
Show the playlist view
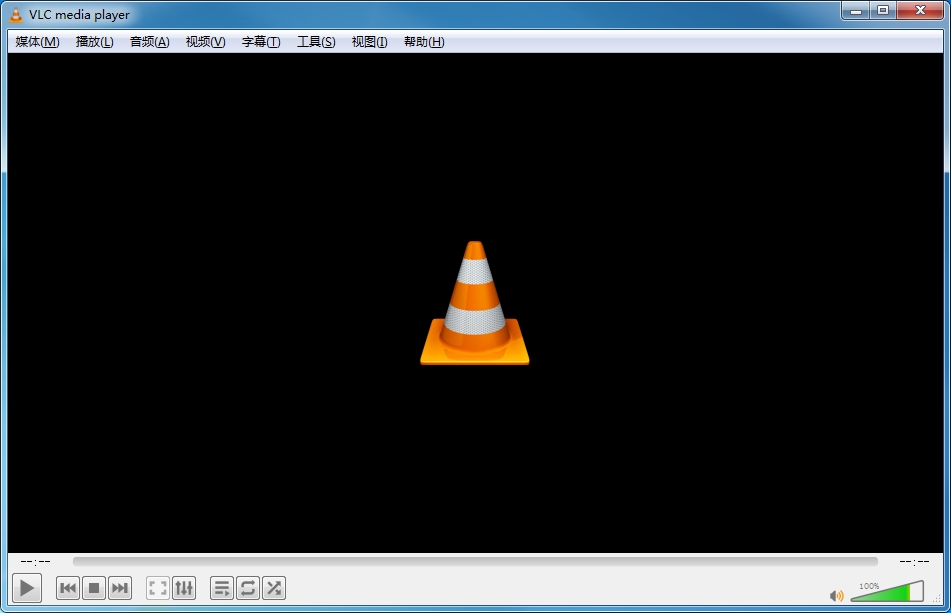222,588
